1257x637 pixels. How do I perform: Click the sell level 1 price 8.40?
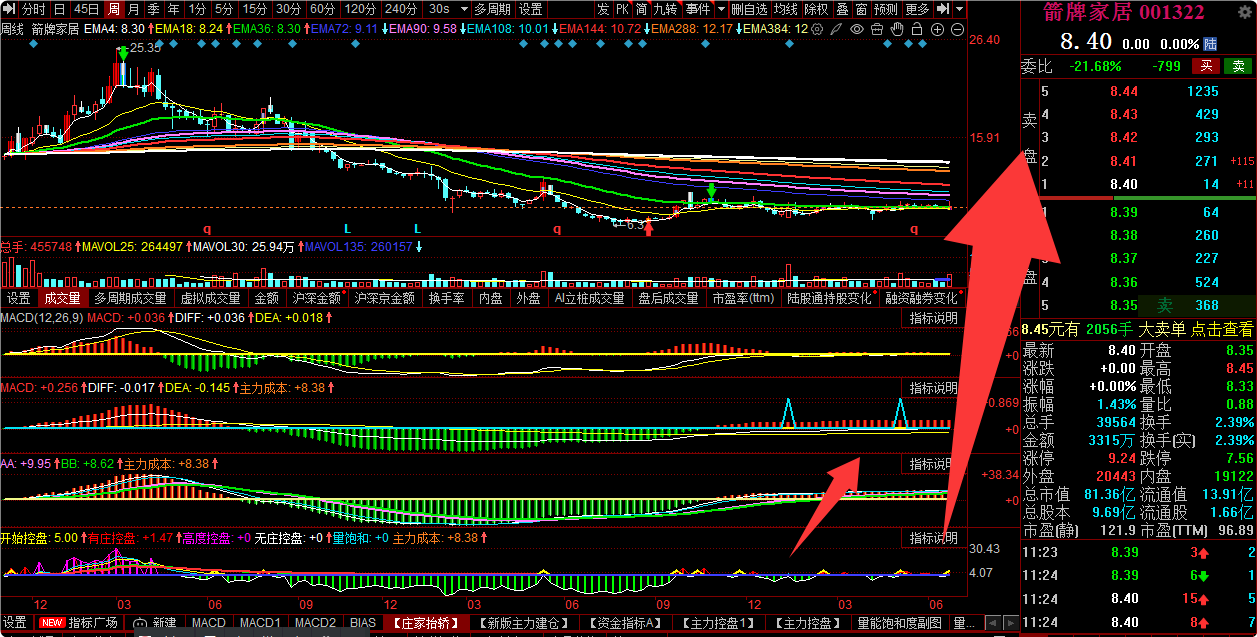[1123, 184]
